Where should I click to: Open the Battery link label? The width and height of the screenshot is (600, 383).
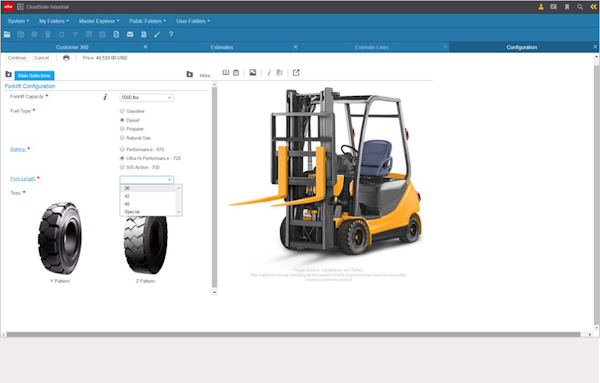(18, 149)
